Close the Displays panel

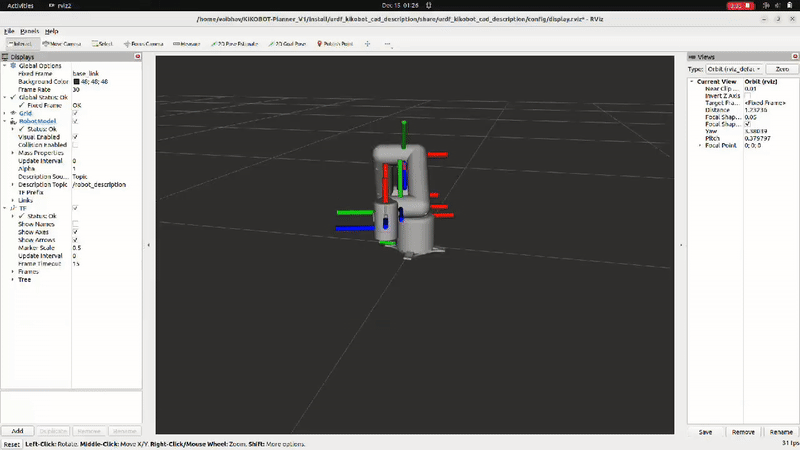click(x=145, y=57)
